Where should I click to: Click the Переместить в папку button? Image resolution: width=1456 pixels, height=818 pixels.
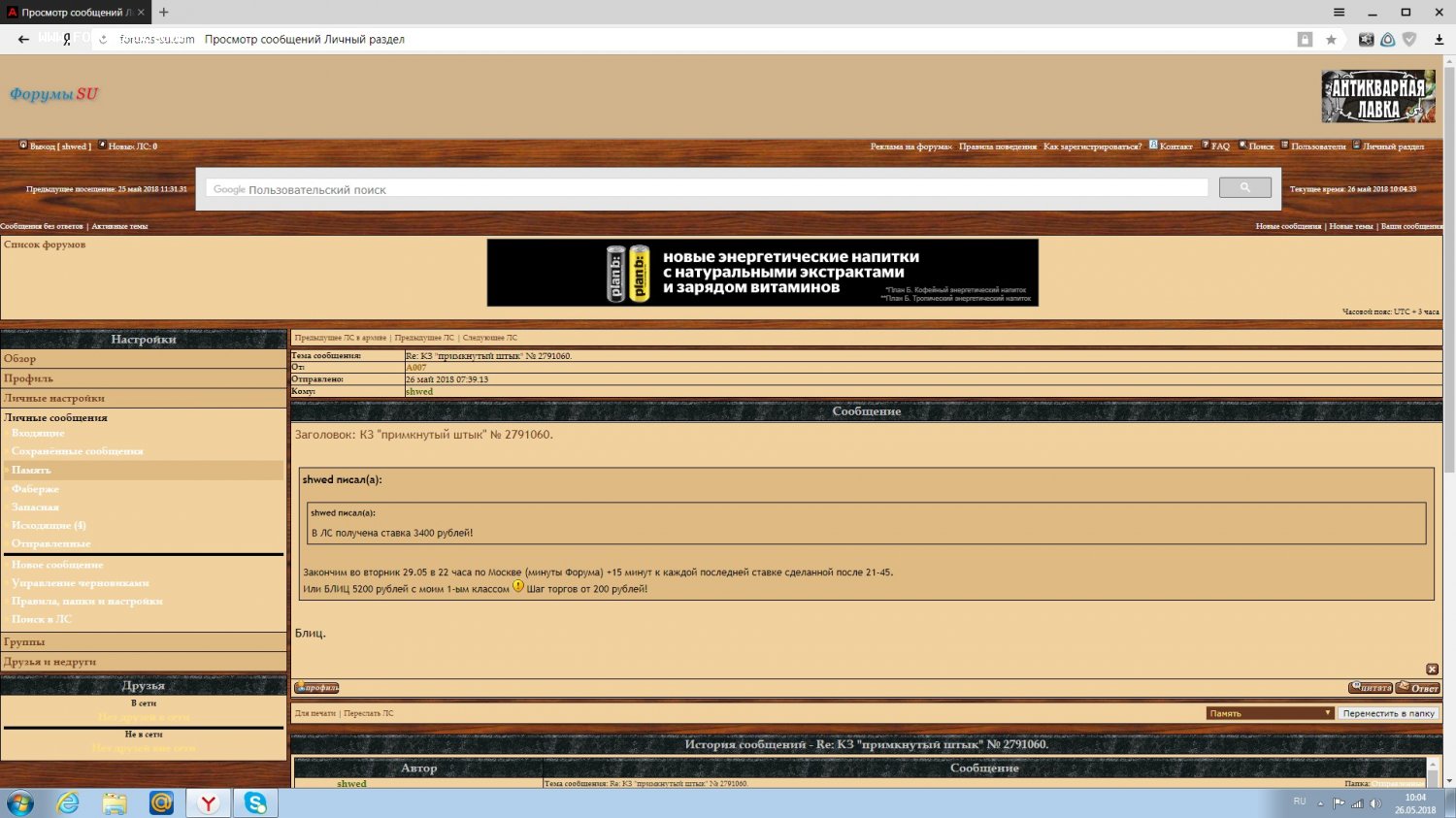[1388, 713]
